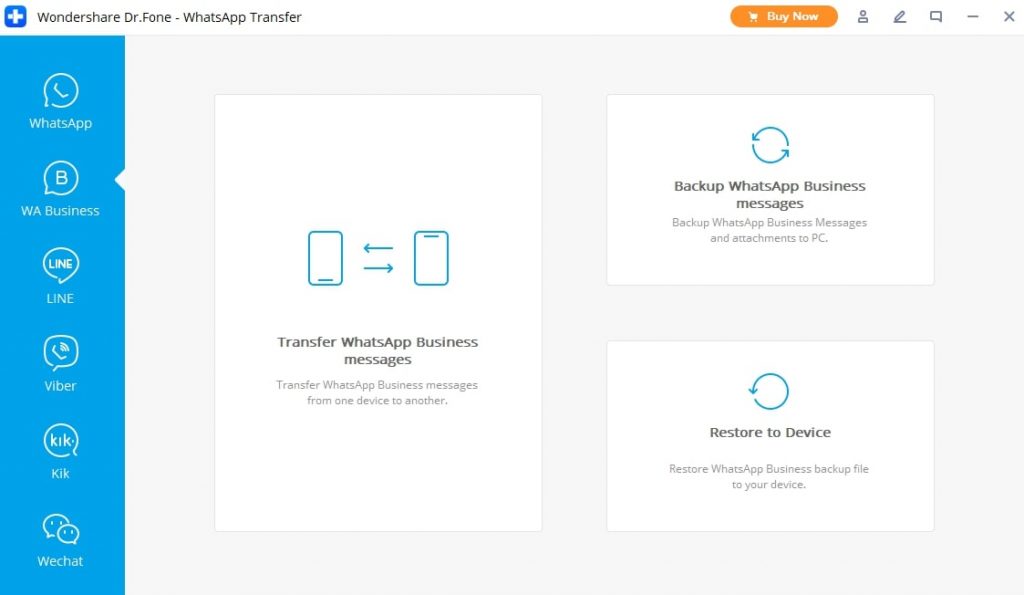The height and width of the screenshot is (595, 1024).
Task: Click the 'WhatsApp' sidebar label
Action: (x=60, y=123)
